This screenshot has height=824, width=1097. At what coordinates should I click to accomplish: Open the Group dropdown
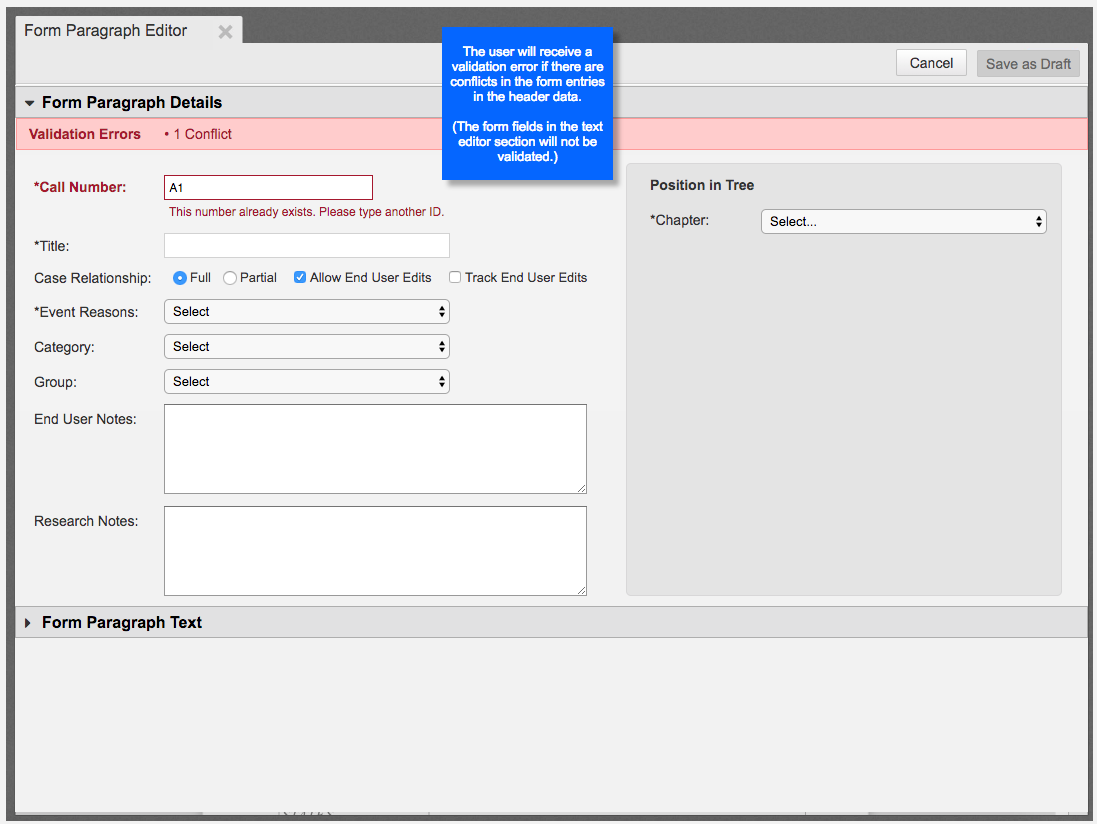pos(306,382)
